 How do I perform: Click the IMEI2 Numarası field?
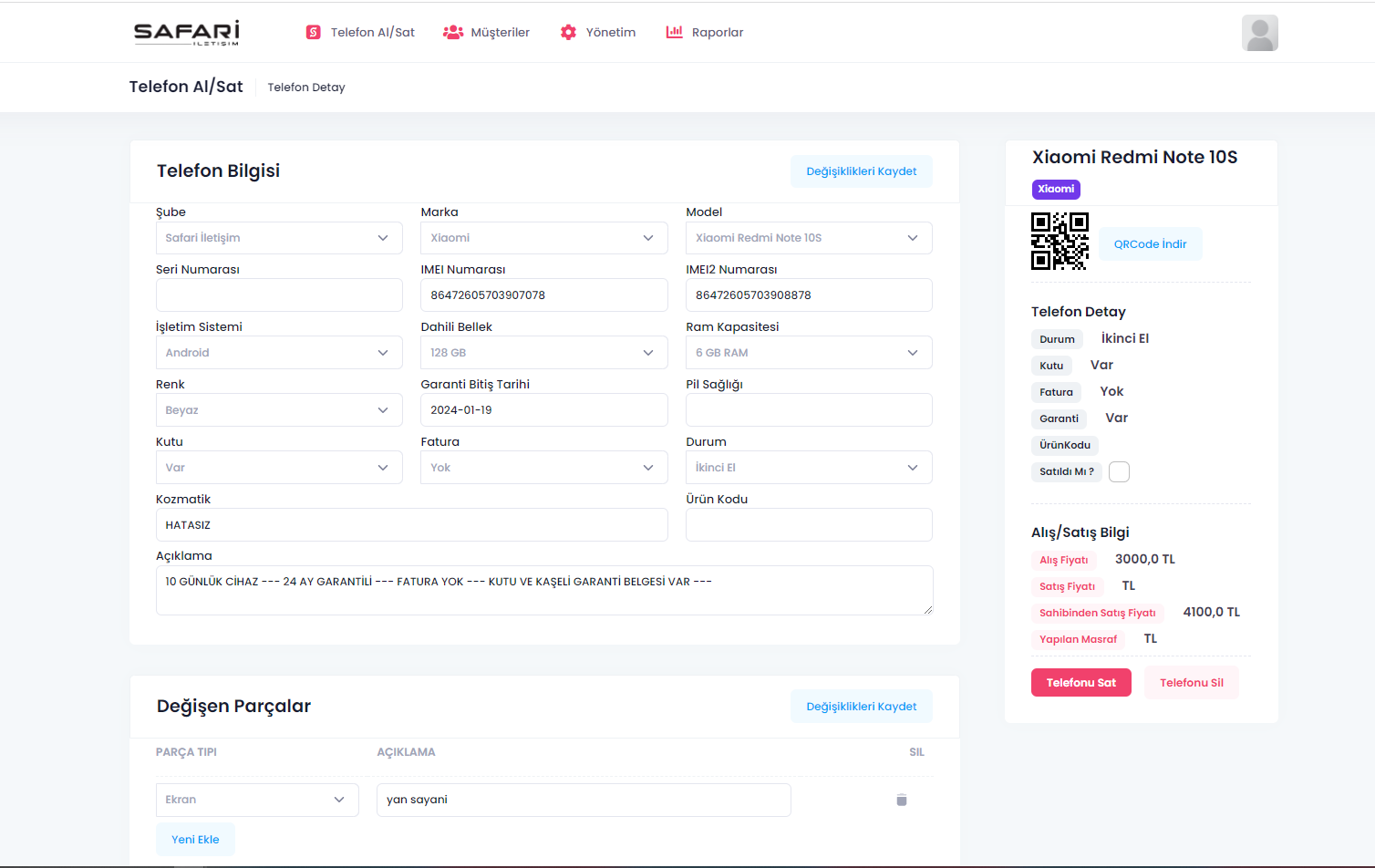pyautogui.click(x=809, y=295)
